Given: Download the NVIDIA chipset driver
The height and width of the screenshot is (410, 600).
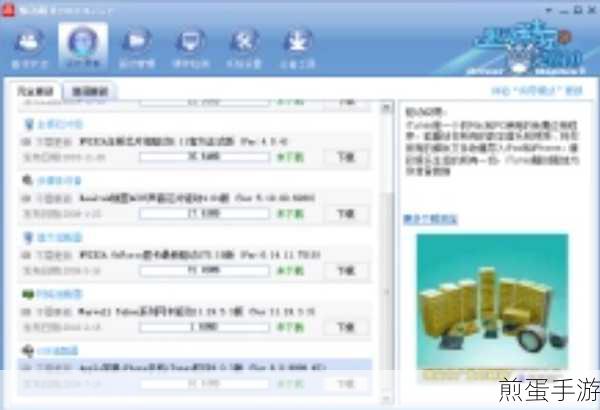Looking at the screenshot, I should click(x=346, y=157).
